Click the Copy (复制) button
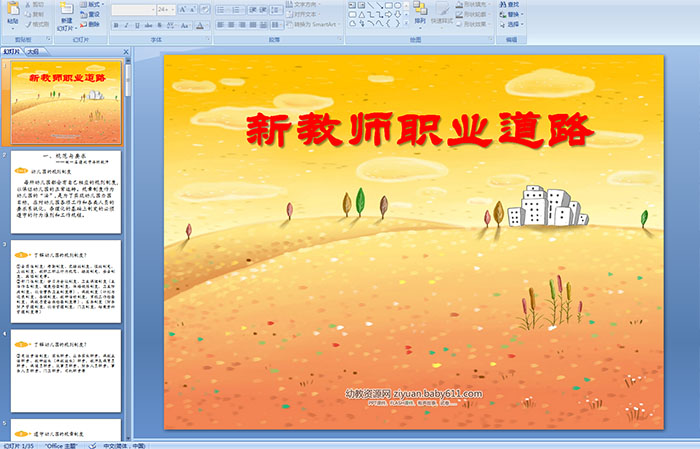The height and width of the screenshot is (449, 700). 35,14
